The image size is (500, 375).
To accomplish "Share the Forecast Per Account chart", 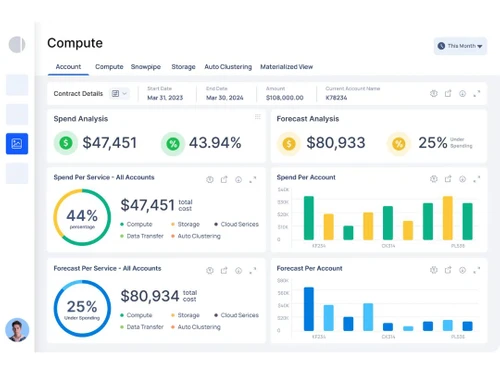I will coord(448,270).
